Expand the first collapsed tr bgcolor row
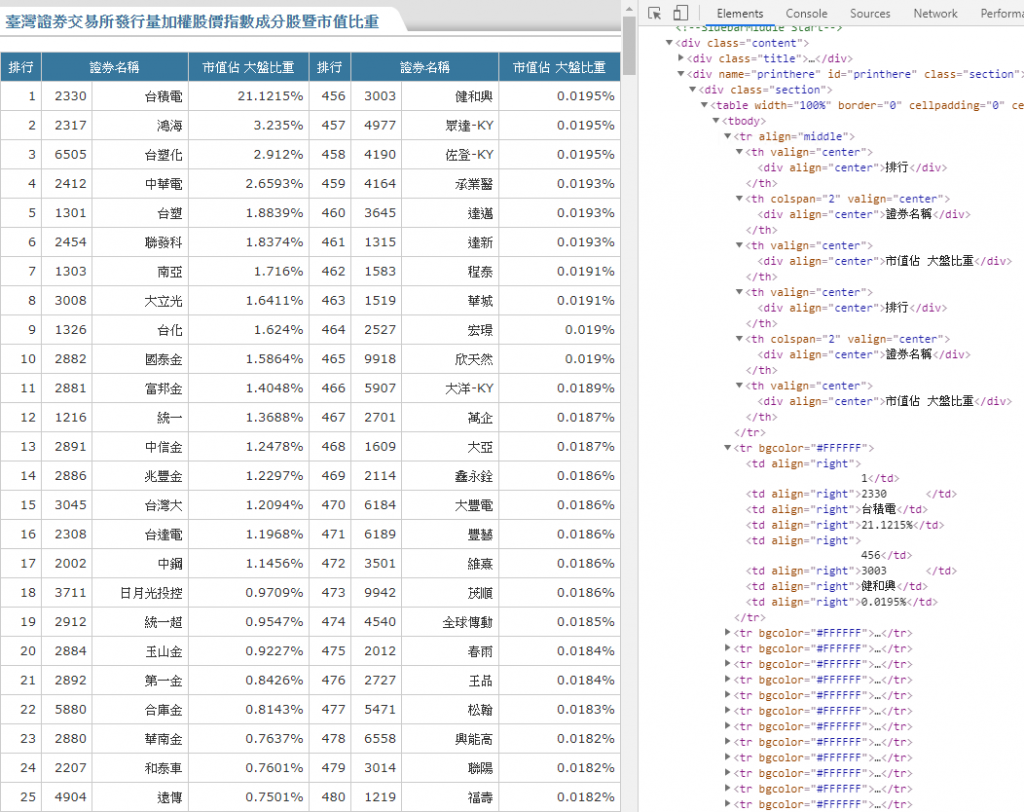The image size is (1024, 812). coord(728,632)
